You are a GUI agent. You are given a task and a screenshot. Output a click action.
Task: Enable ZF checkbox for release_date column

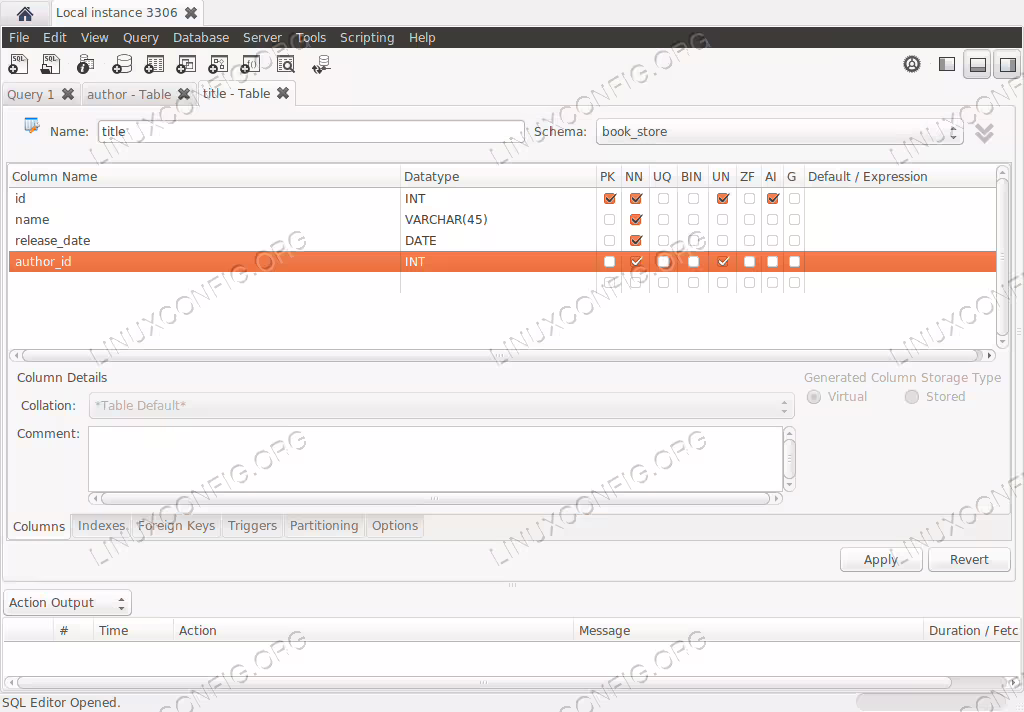(749, 240)
